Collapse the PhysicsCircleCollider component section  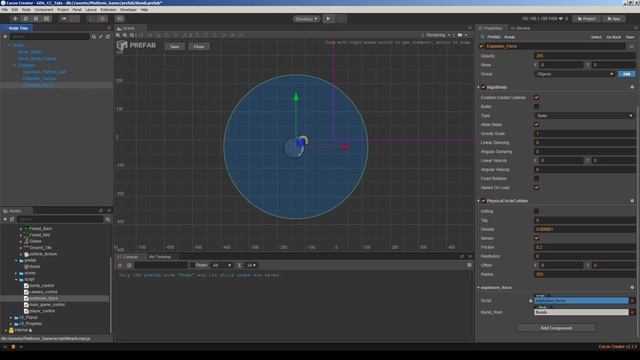(x=478, y=201)
